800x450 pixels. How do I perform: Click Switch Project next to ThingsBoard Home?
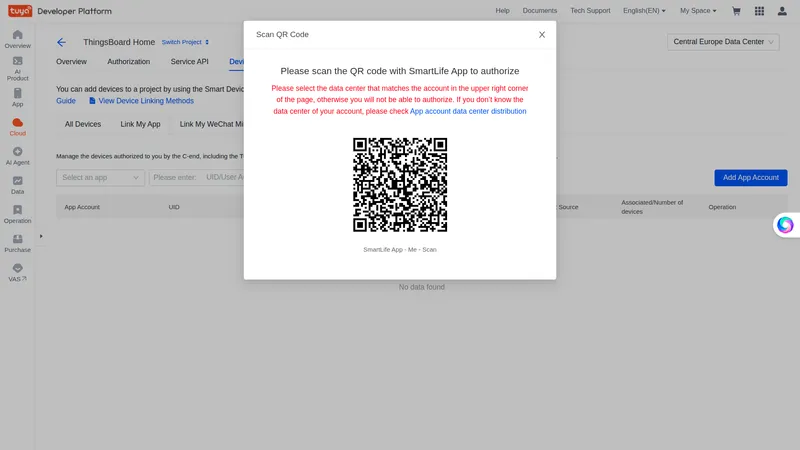(185, 42)
